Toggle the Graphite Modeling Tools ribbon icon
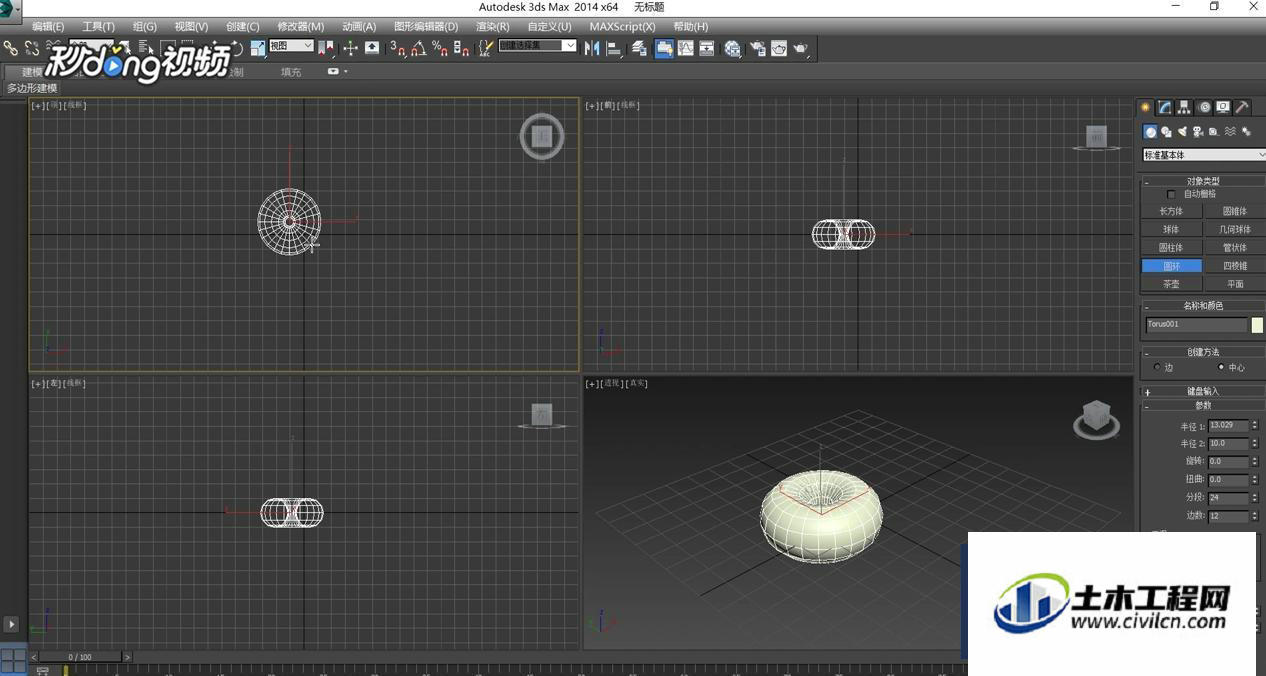 tap(664, 47)
